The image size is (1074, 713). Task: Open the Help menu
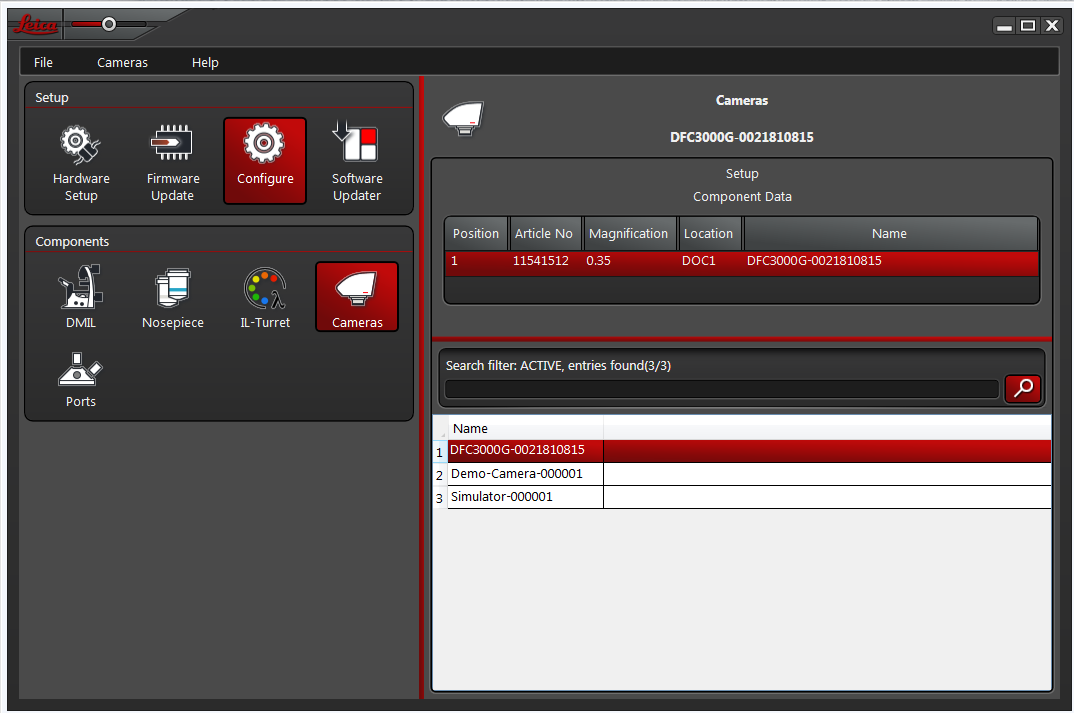(205, 62)
